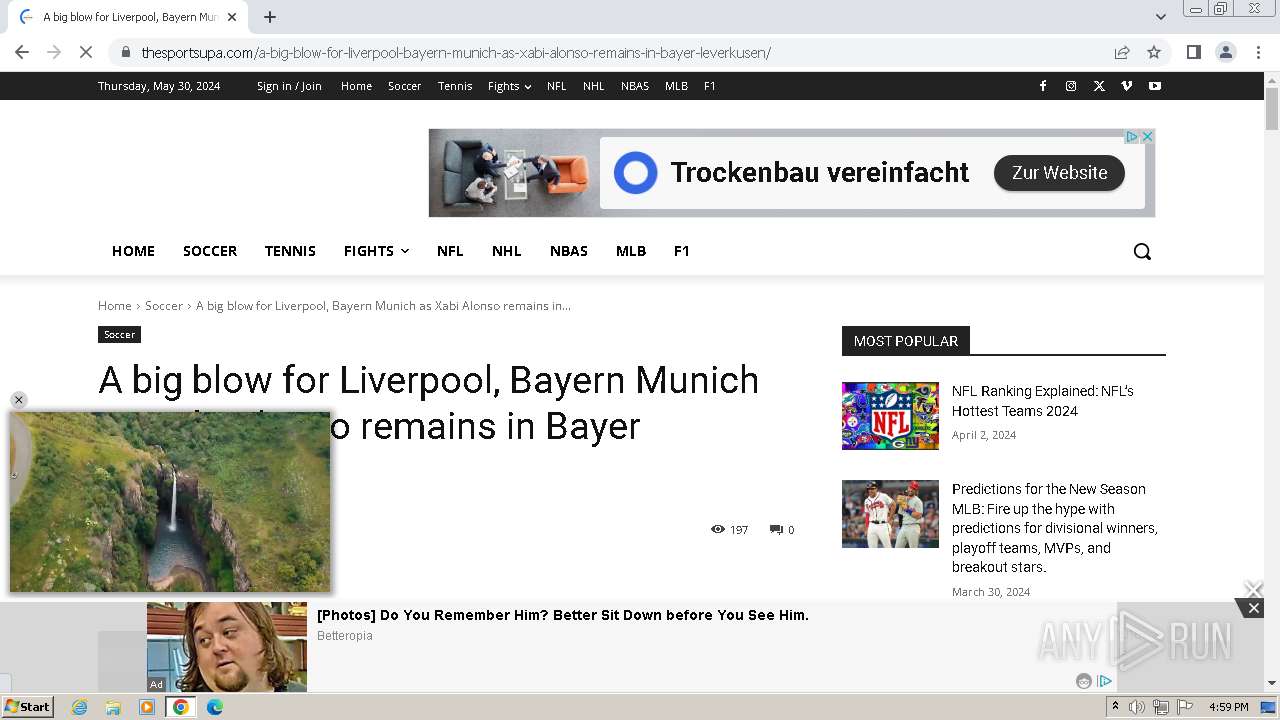Open the site search magnifier icon

pyautogui.click(x=1142, y=251)
